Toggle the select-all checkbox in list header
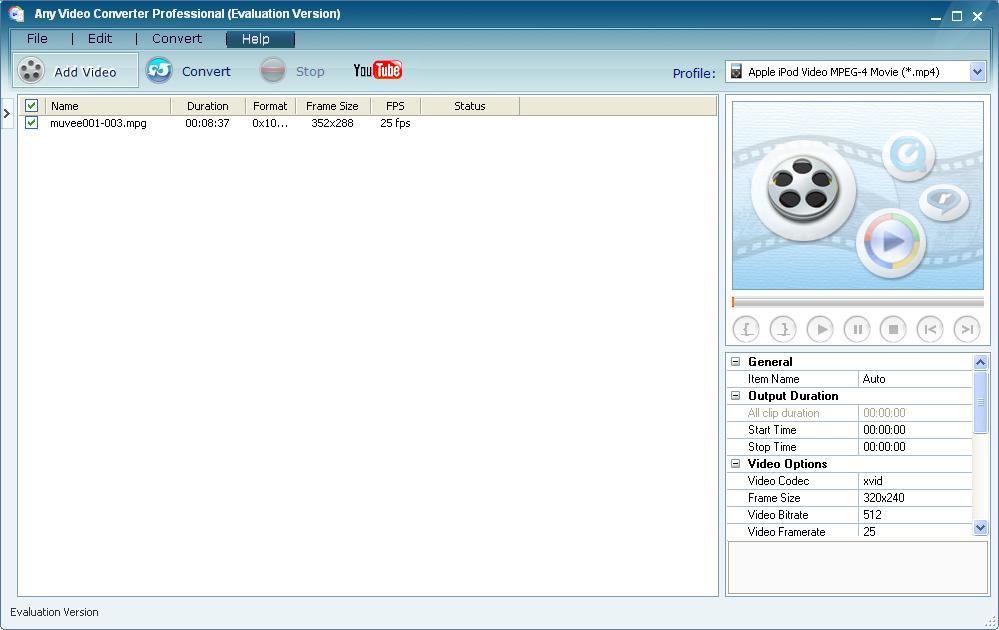This screenshot has width=999, height=630. click(x=31, y=106)
